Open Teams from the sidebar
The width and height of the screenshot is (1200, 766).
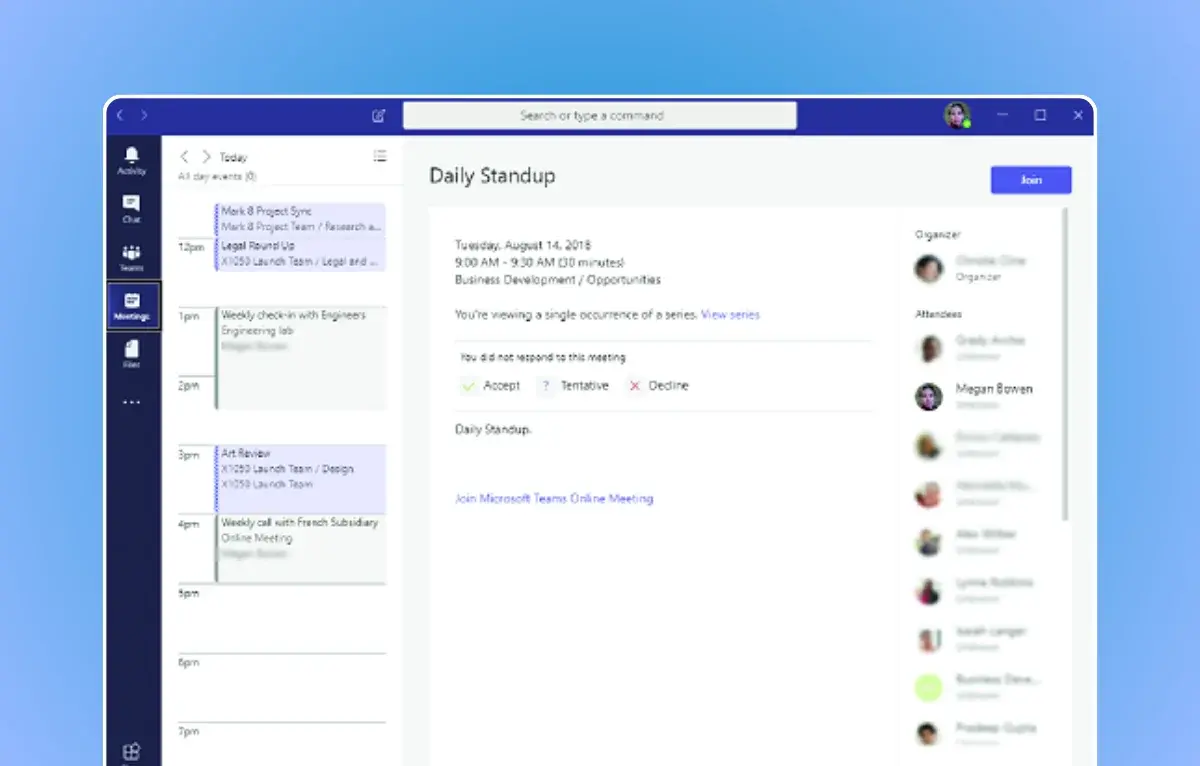click(132, 258)
